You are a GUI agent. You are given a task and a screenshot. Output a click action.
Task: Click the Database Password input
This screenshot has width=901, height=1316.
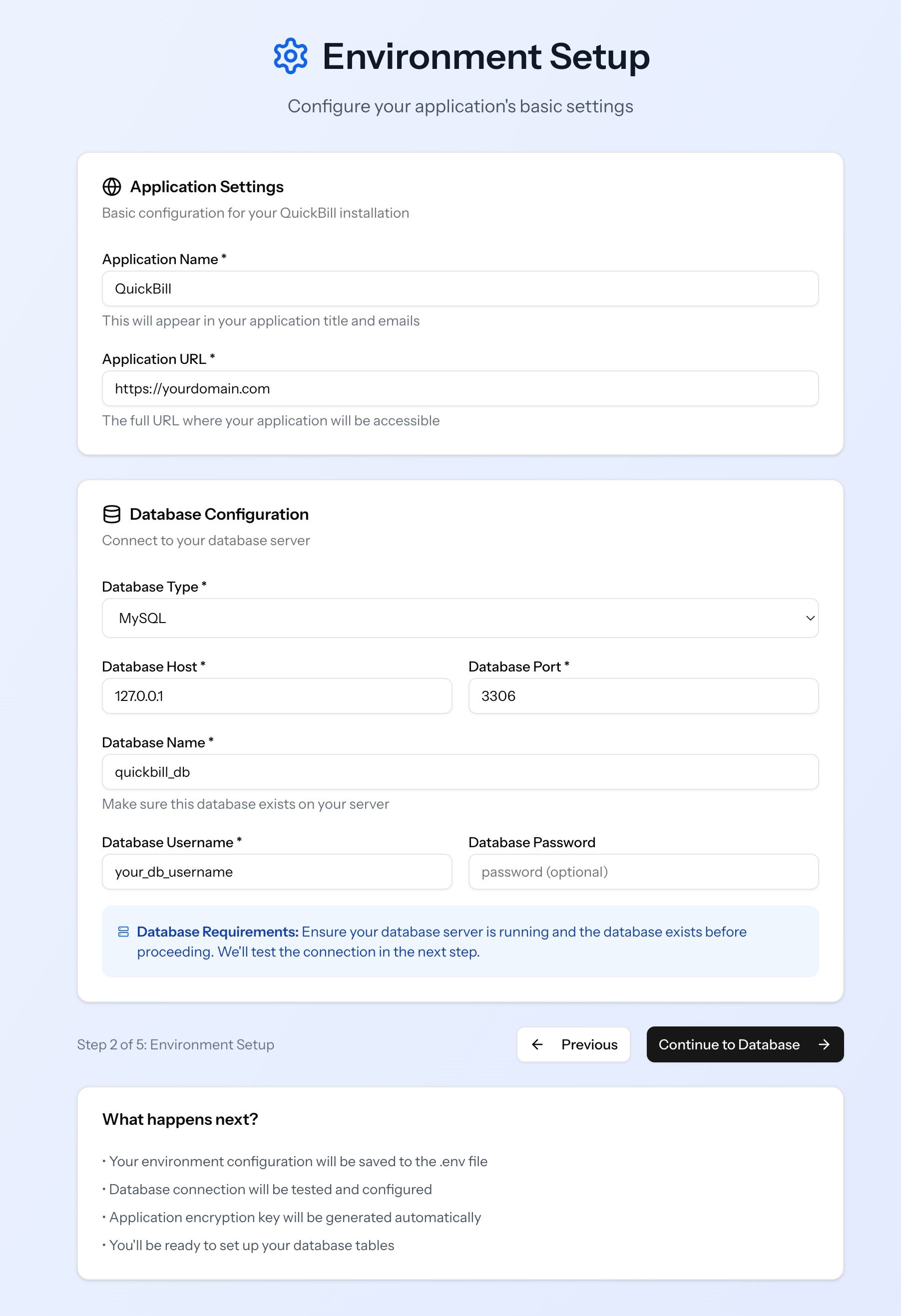pyautogui.click(x=643, y=872)
